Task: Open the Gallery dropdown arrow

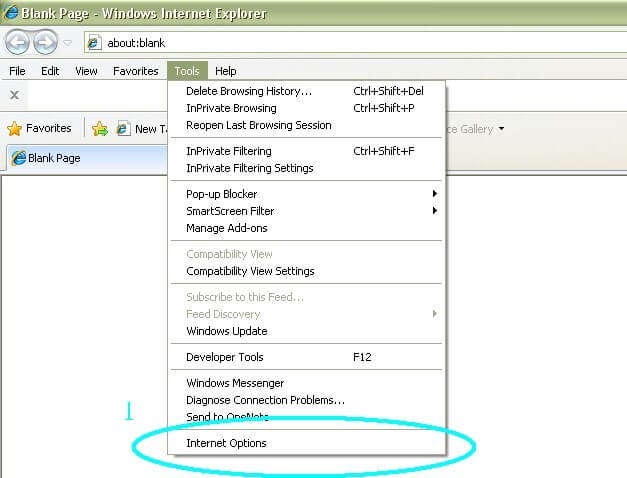Action: pyautogui.click(x=501, y=129)
